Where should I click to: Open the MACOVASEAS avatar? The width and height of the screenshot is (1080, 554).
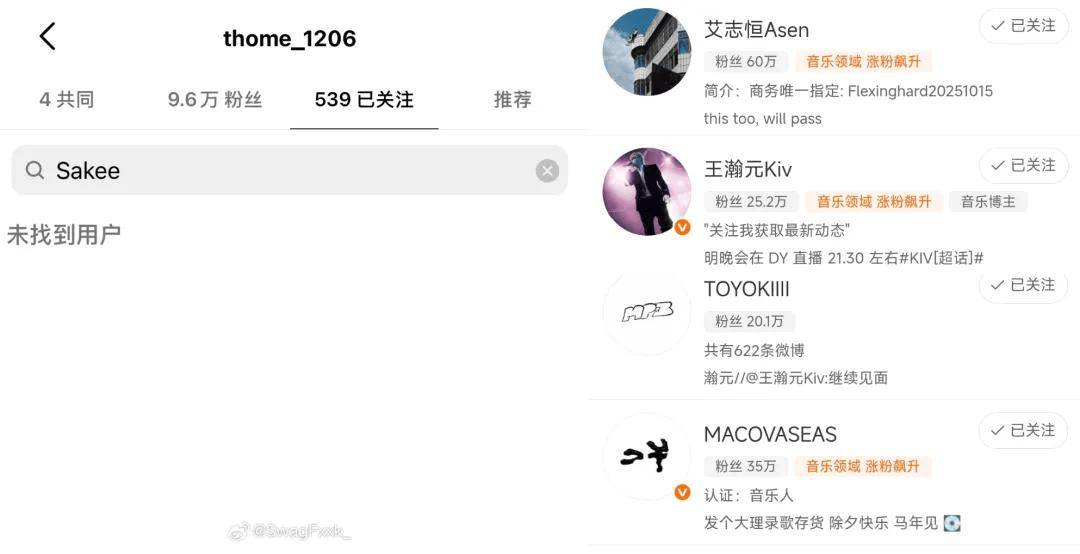[x=646, y=456]
